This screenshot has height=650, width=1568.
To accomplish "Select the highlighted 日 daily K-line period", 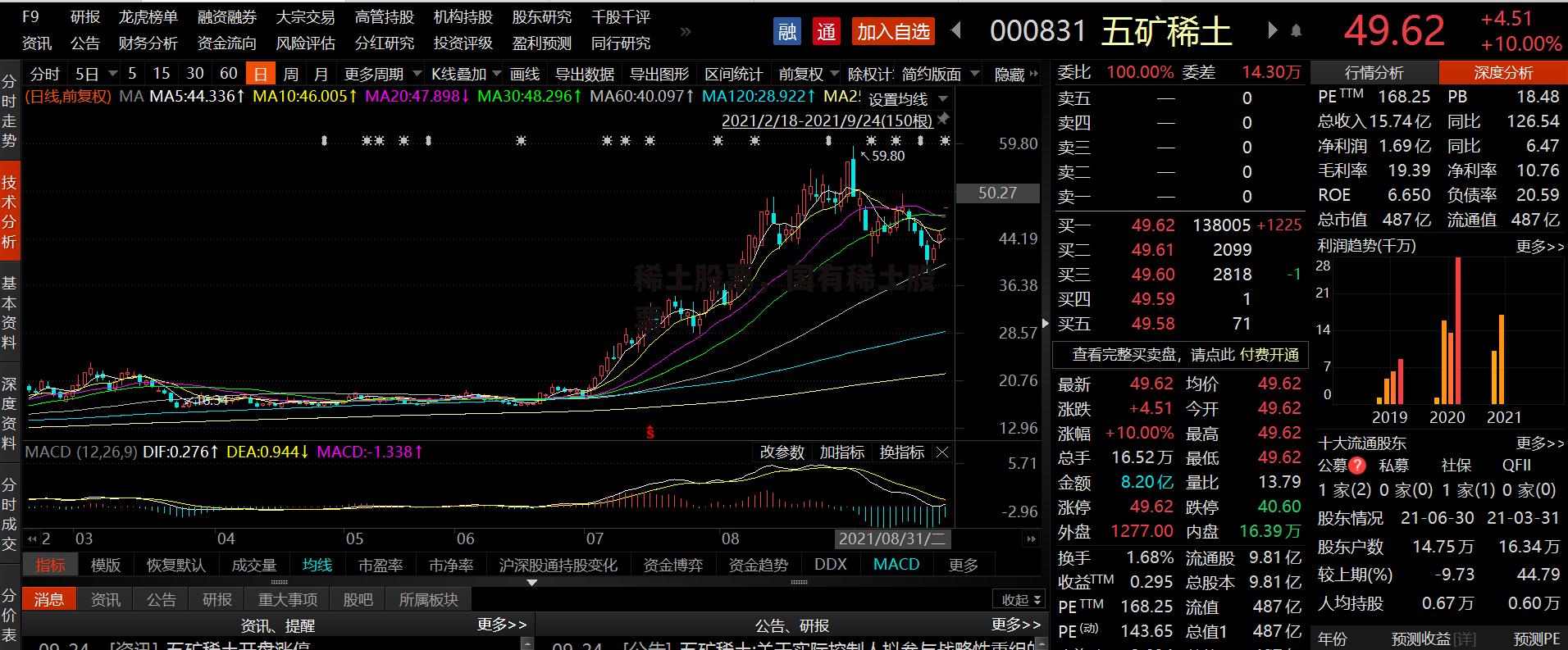I will 260,74.
